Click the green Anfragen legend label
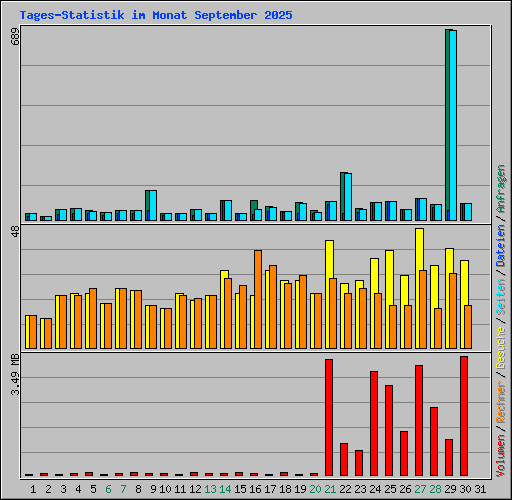The height and width of the screenshot is (500, 512). 501,189
